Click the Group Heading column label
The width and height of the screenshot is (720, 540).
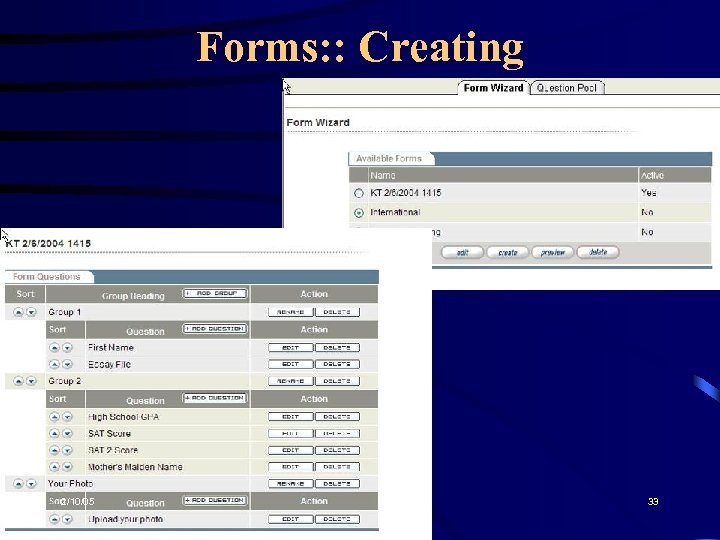(x=133, y=296)
